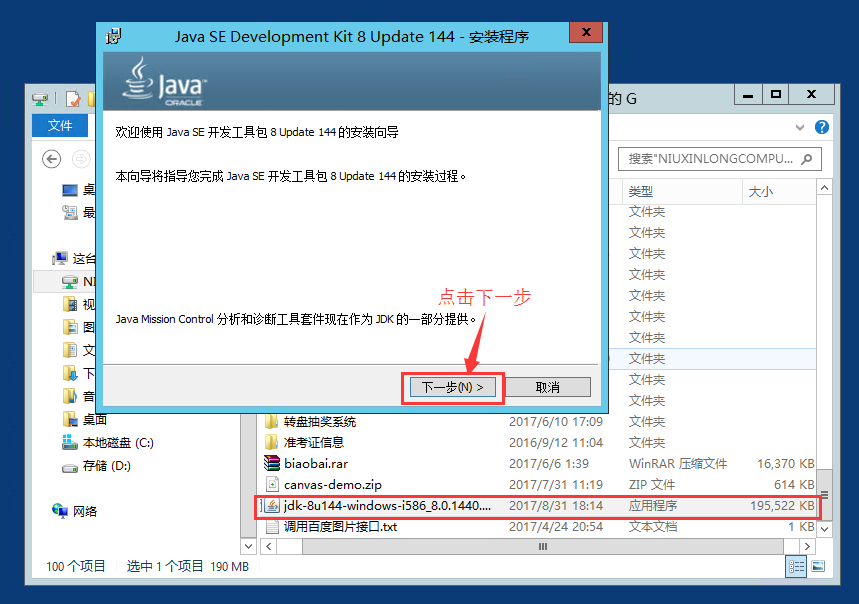The width and height of the screenshot is (859, 604).
Task: Click the navigation pane scrollbar down arrow
Action: point(248,547)
